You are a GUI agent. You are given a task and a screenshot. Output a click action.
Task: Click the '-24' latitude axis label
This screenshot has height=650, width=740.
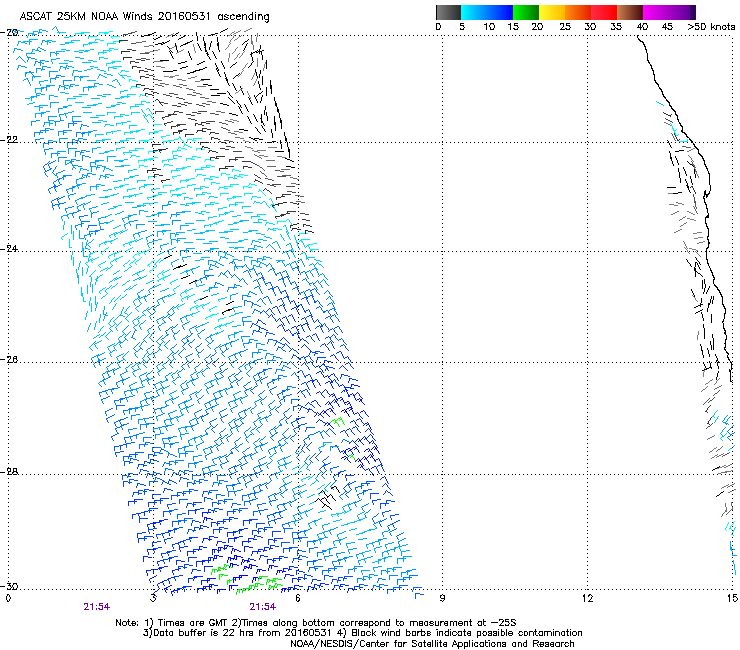(9, 248)
